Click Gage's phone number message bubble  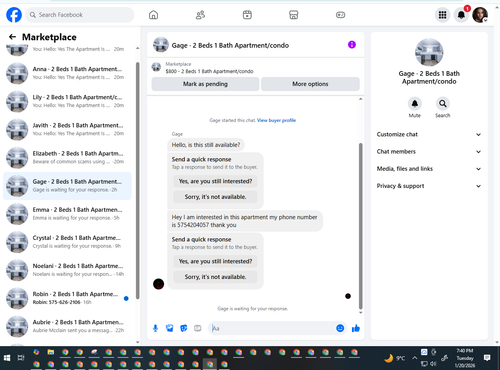click(245, 221)
